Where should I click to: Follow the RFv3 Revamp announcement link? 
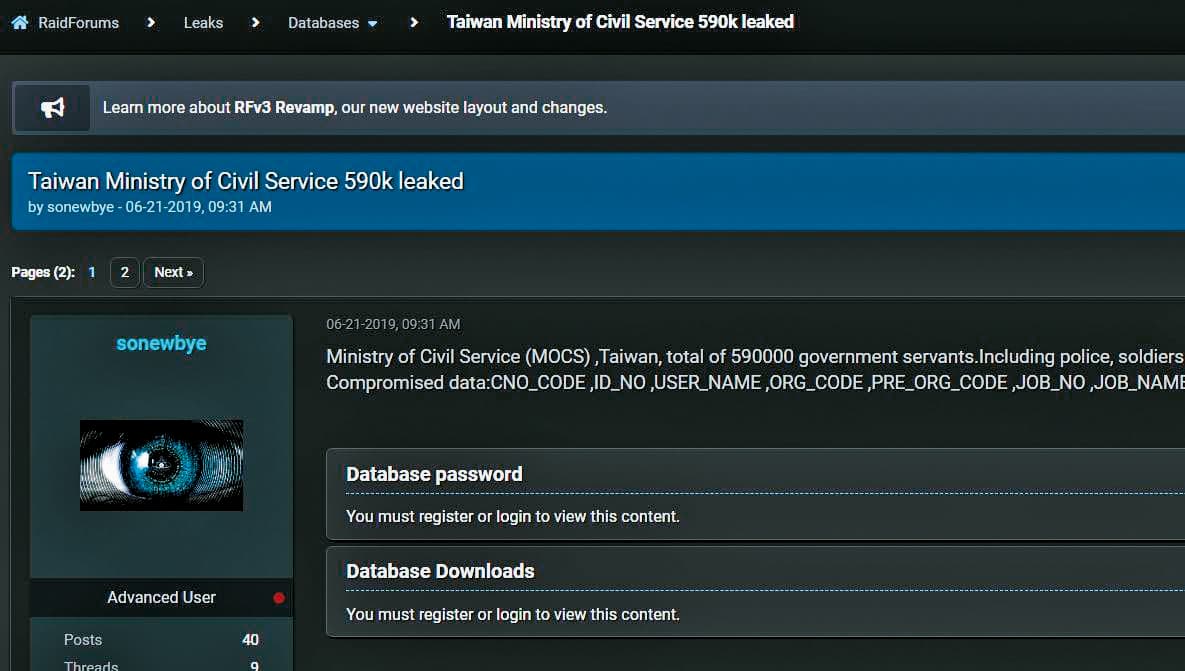(283, 107)
